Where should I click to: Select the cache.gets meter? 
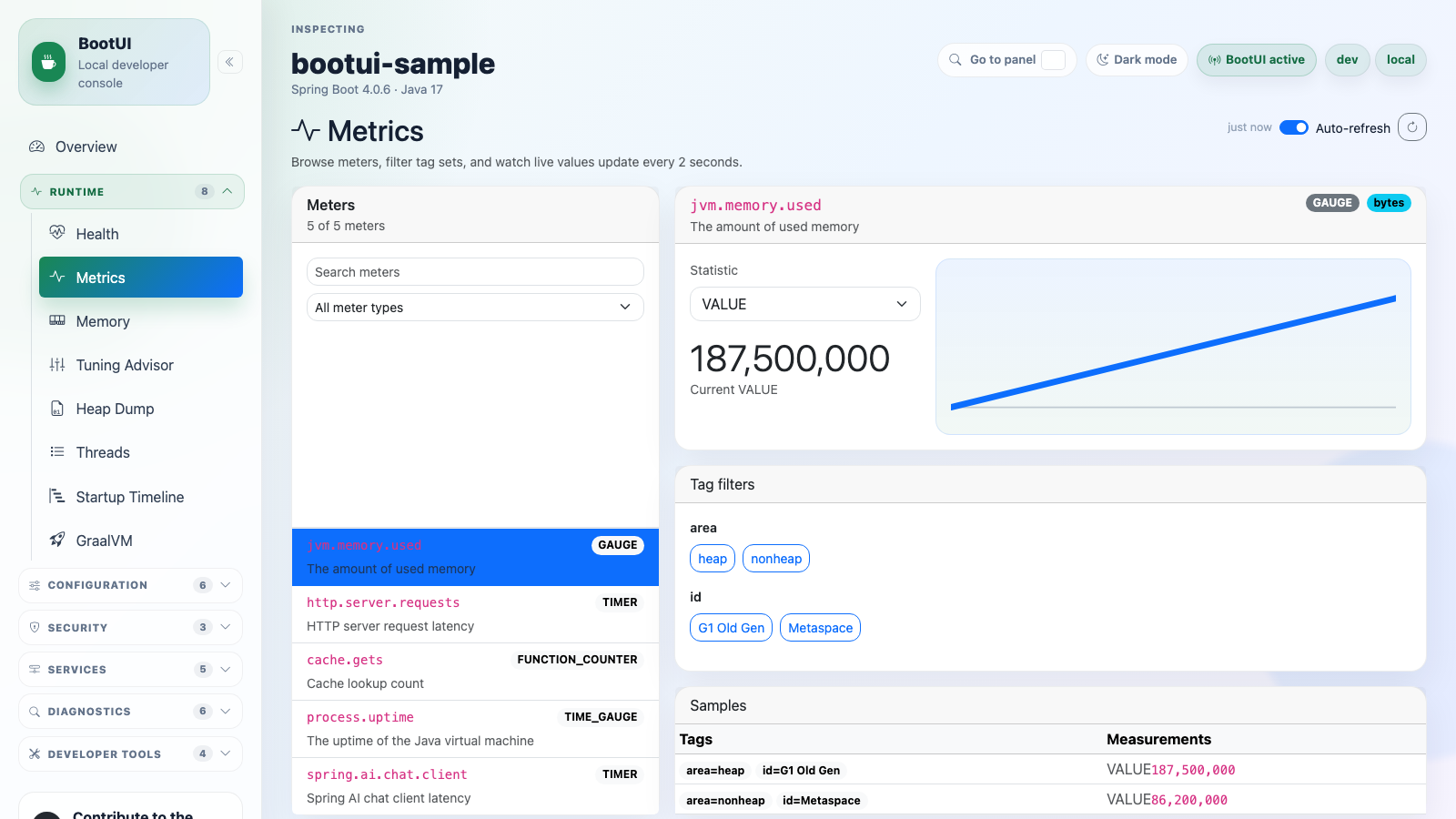pyautogui.click(x=475, y=672)
